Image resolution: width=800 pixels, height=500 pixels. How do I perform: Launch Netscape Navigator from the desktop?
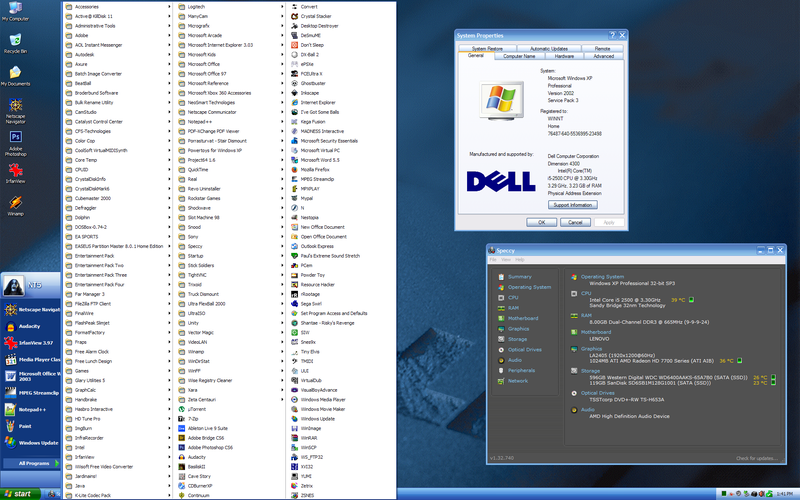(x=15, y=111)
